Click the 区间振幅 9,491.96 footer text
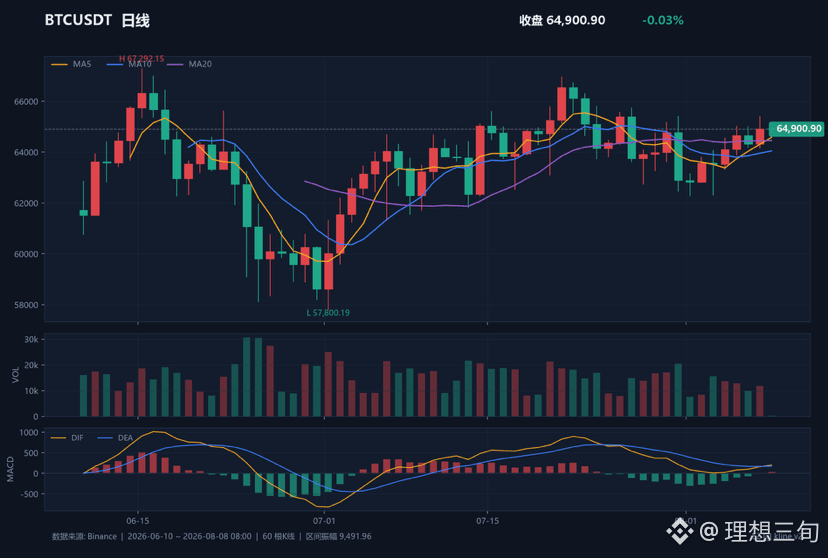This screenshot has width=828, height=558. [338, 536]
